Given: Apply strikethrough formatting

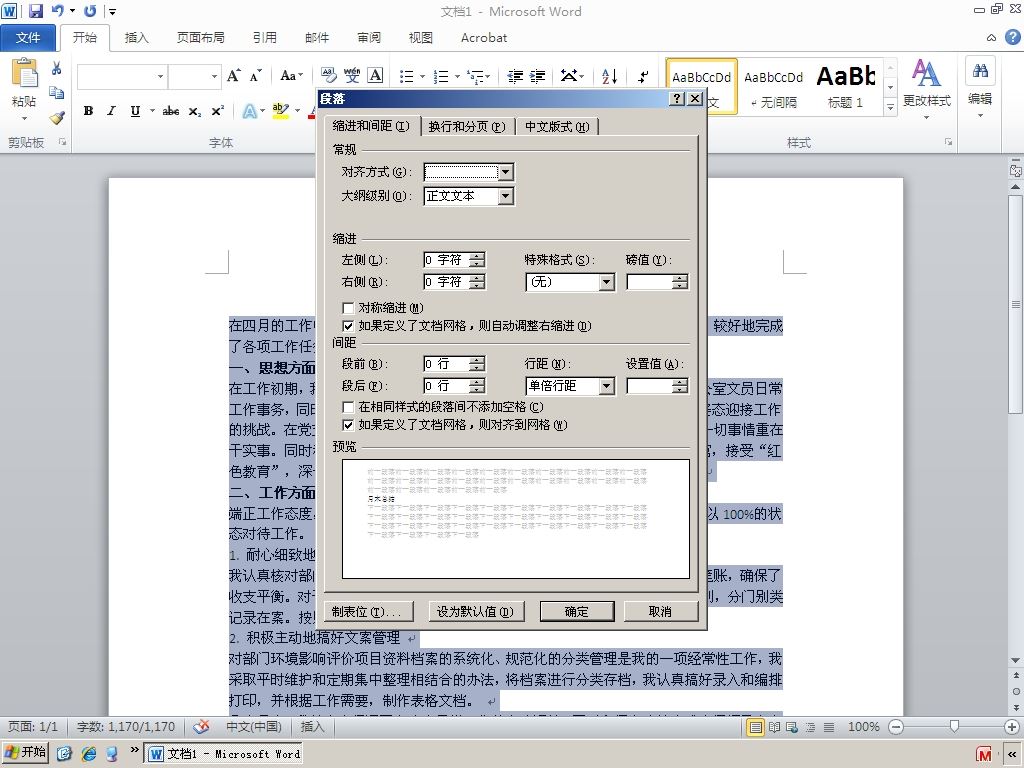Looking at the screenshot, I should (171, 111).
